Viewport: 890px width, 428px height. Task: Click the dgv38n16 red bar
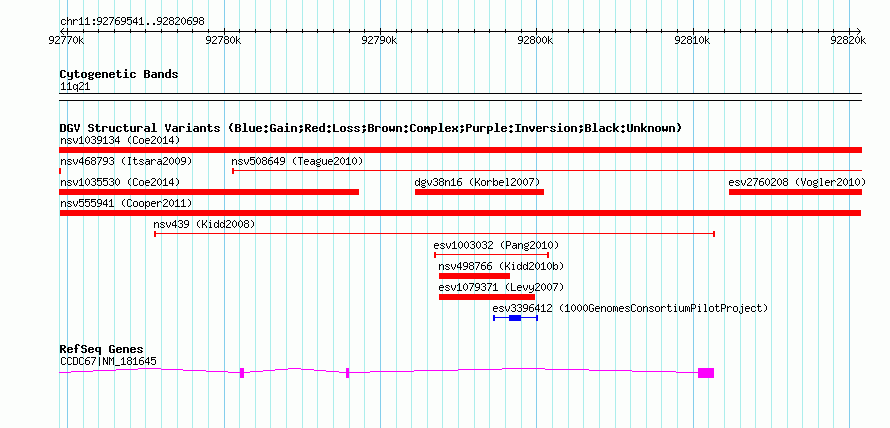(x=480, y=192)
